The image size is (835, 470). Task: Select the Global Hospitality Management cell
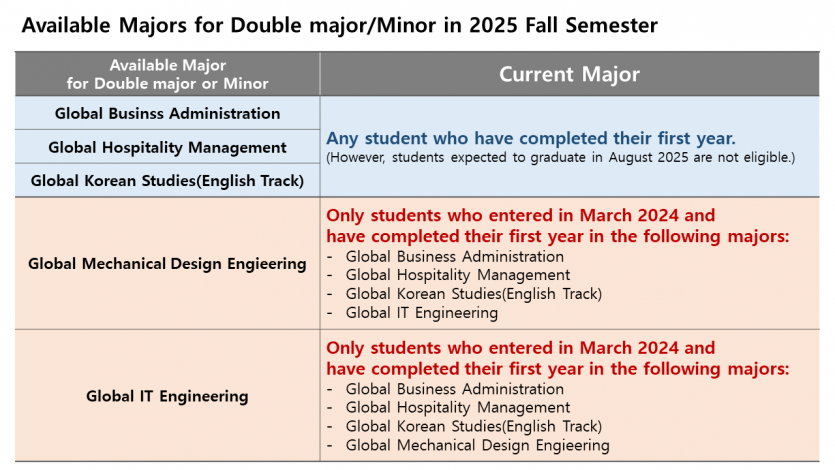[167, 147]
